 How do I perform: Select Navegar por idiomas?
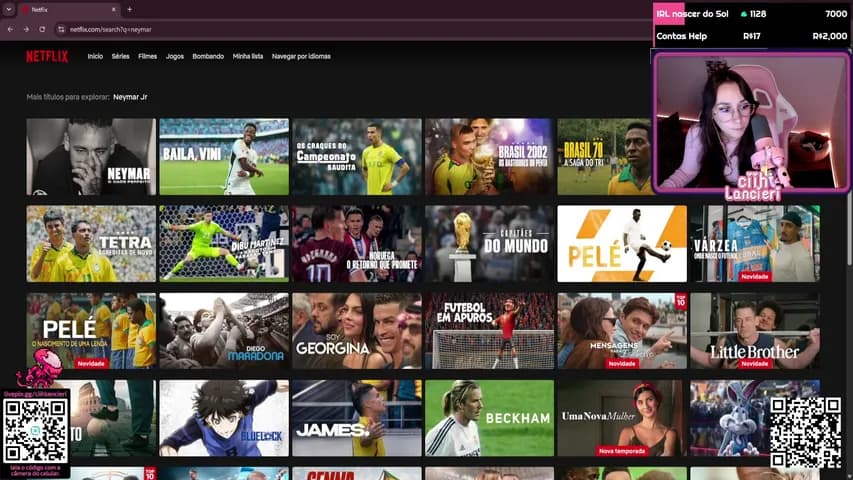(301, 56)
